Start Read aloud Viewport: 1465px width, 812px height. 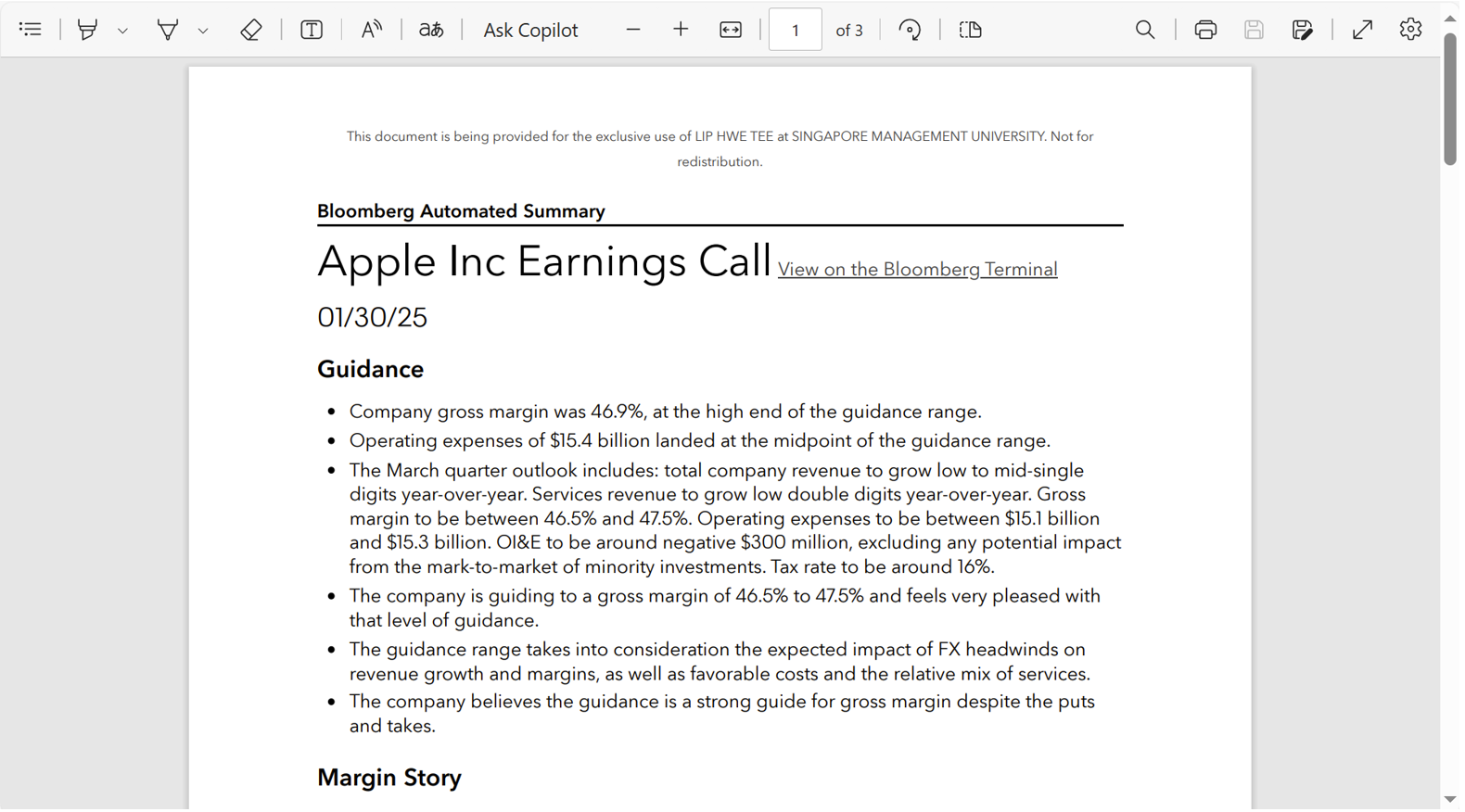[x=371, y=30]
